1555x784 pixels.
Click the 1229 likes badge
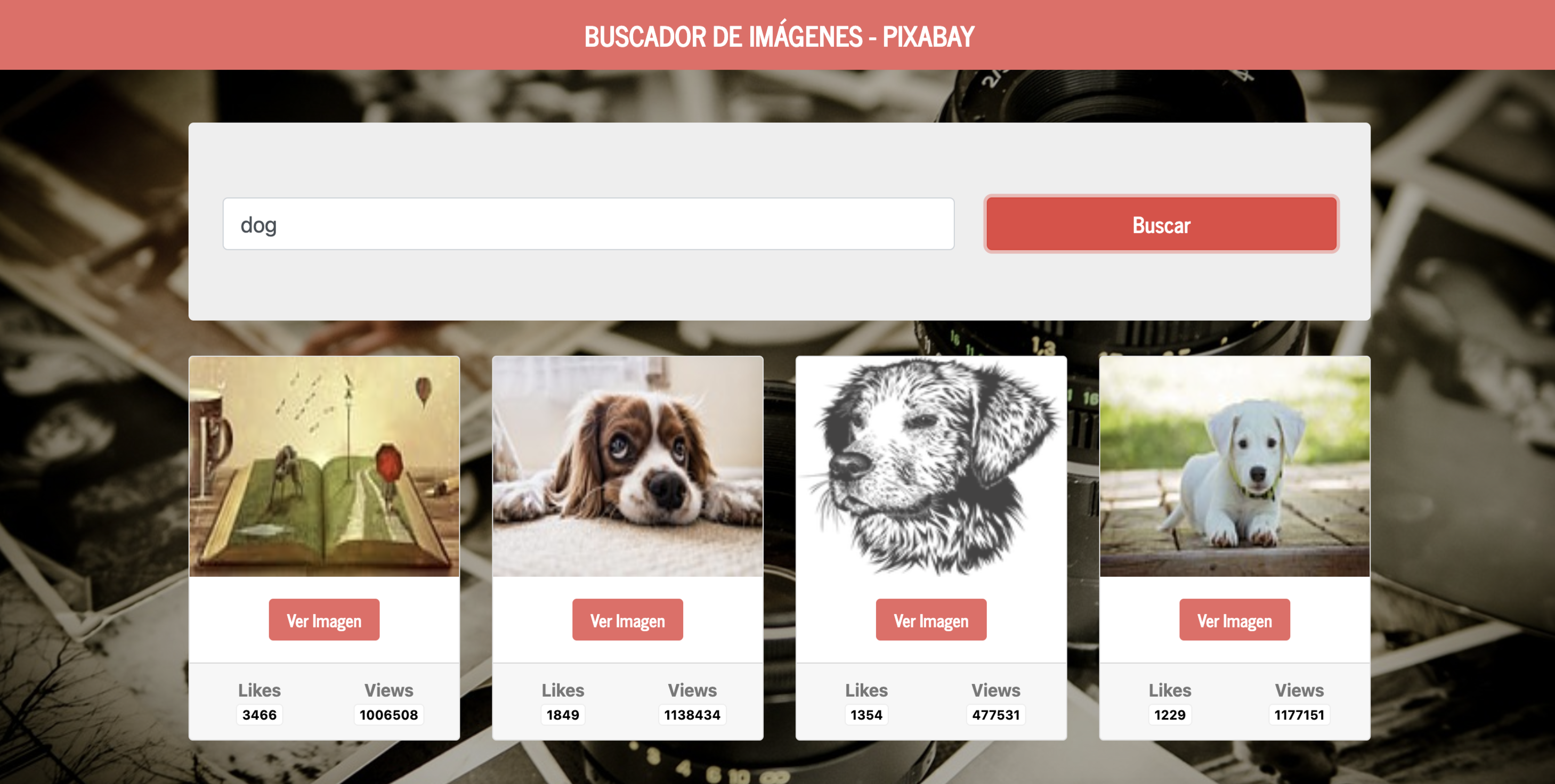(1170, 715)
